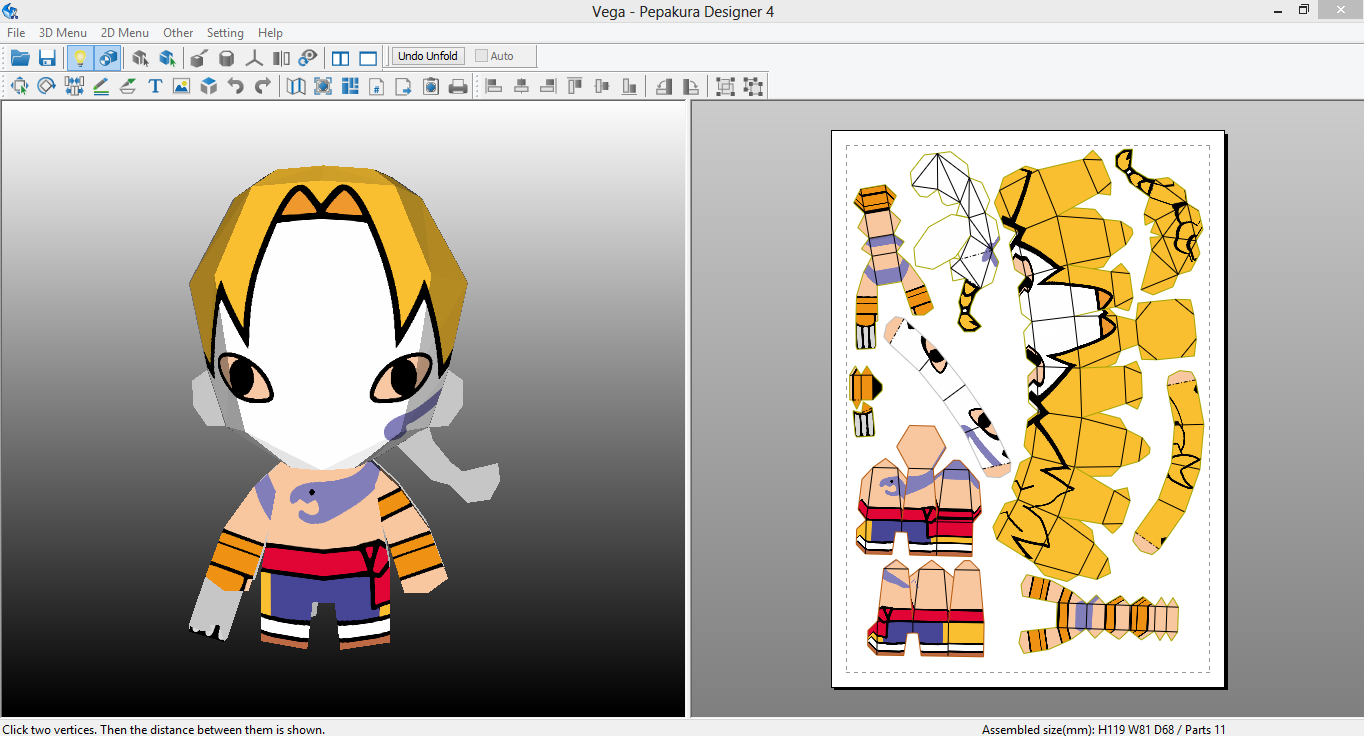Image resolution: width=1364 pixels, height=736 pixels.
Task: Toggle the light bulb lighting button
Action: (x=81, y=57)
